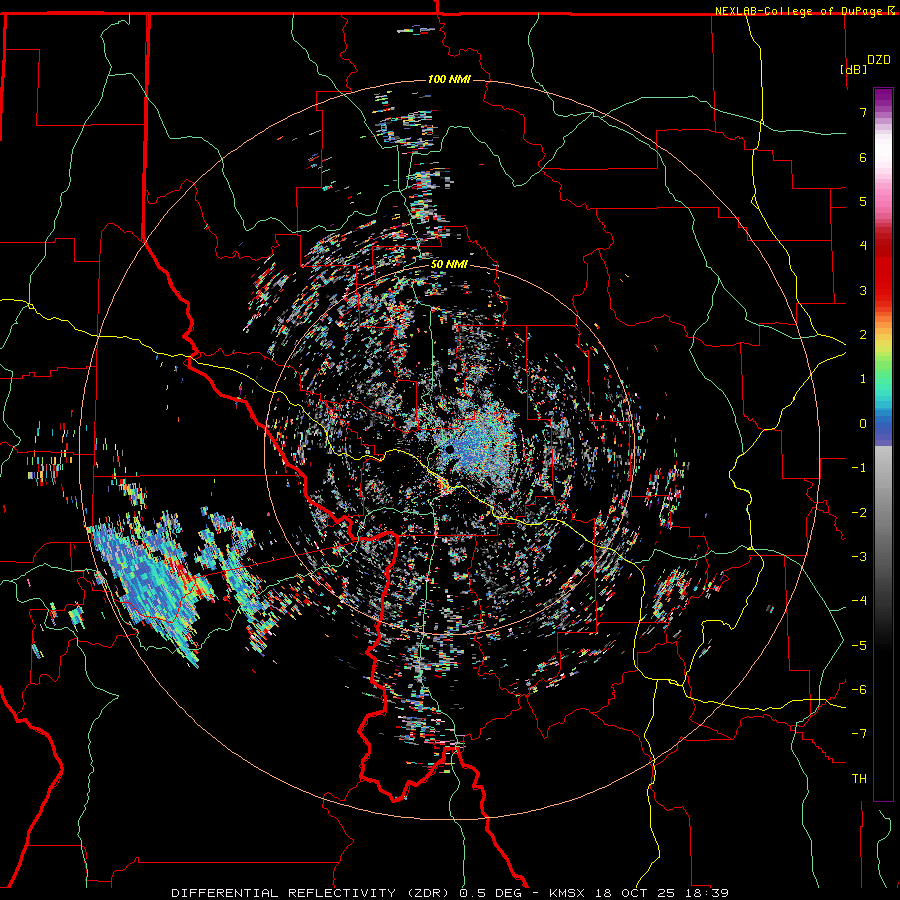This screenshot has height=900, width=900.
Task: Select the 3 value on color scale
Action: [863, 290]
